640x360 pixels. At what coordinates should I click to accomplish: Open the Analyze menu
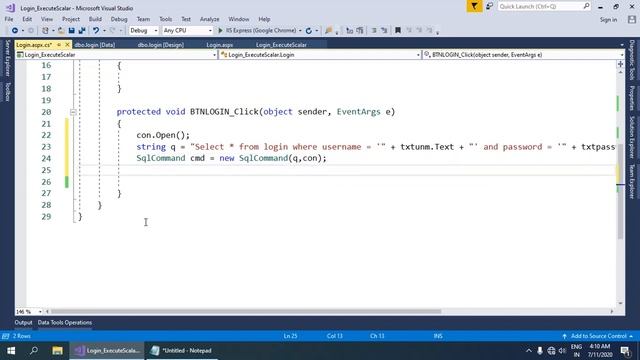209,19
